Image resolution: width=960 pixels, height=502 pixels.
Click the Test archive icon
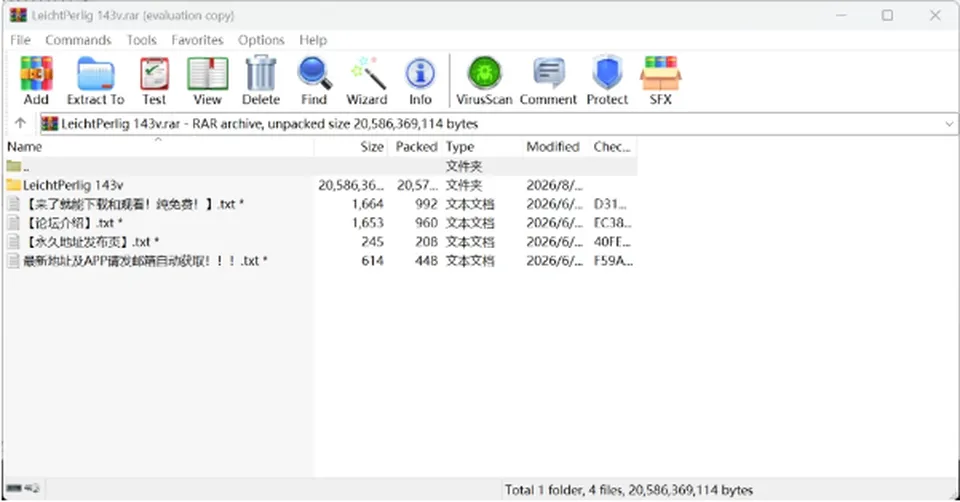[x=154, y=73]
